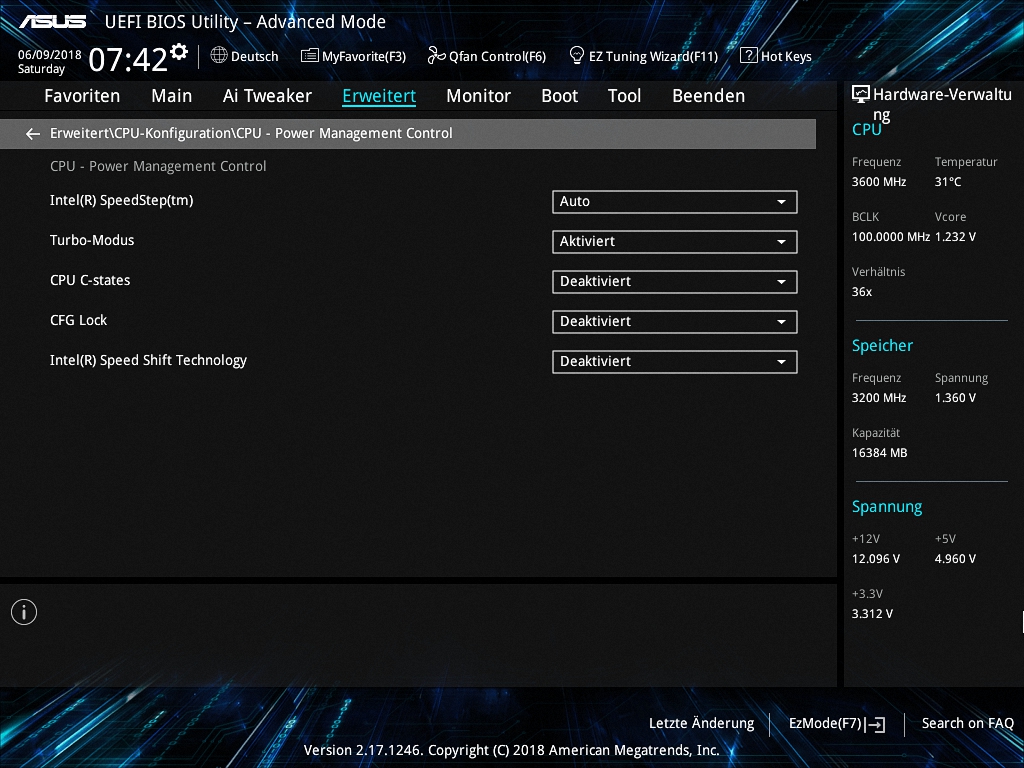Click the info circle icon
The image size is (1024, 768).
pyautogui.click(x=24, y=612)
